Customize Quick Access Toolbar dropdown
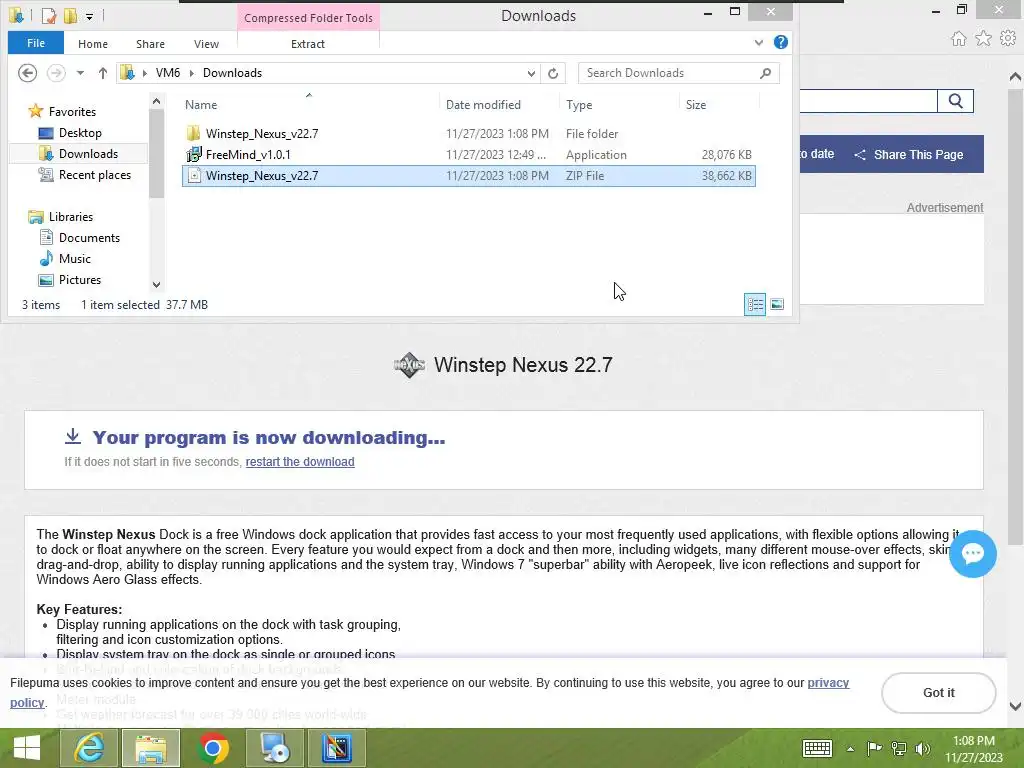 (x=89, y=16)
